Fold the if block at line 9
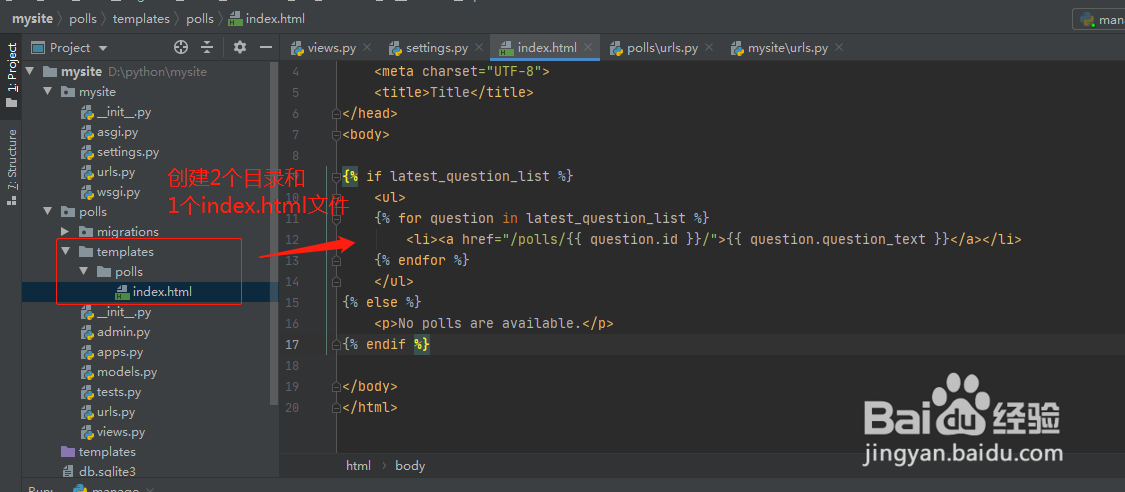This screenshot has height=492, width=1125. click(x=336, y=176)
